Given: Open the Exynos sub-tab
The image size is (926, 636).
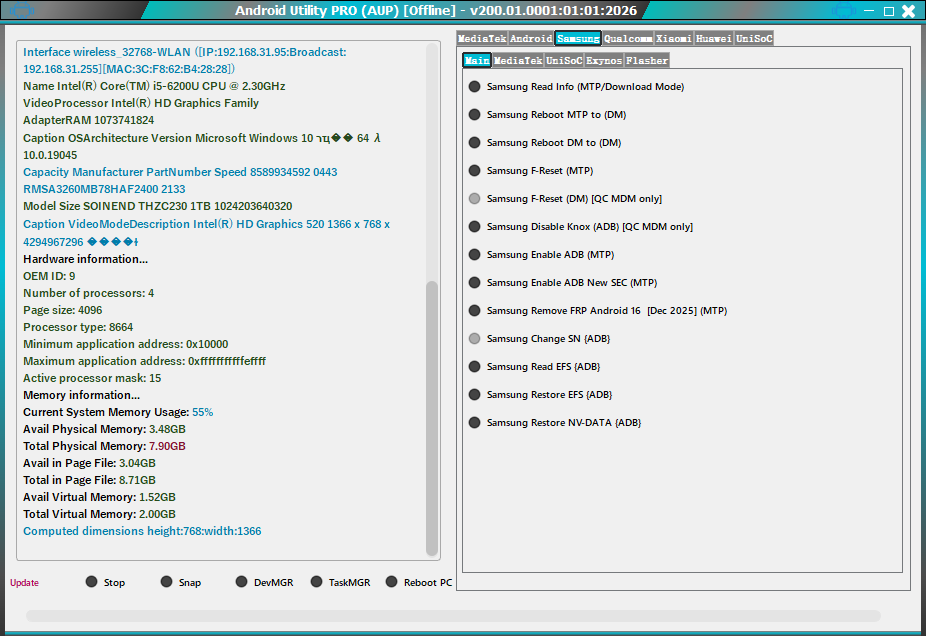Looking at the screenshot, I should pyautogui.click(x=604, y=61).
